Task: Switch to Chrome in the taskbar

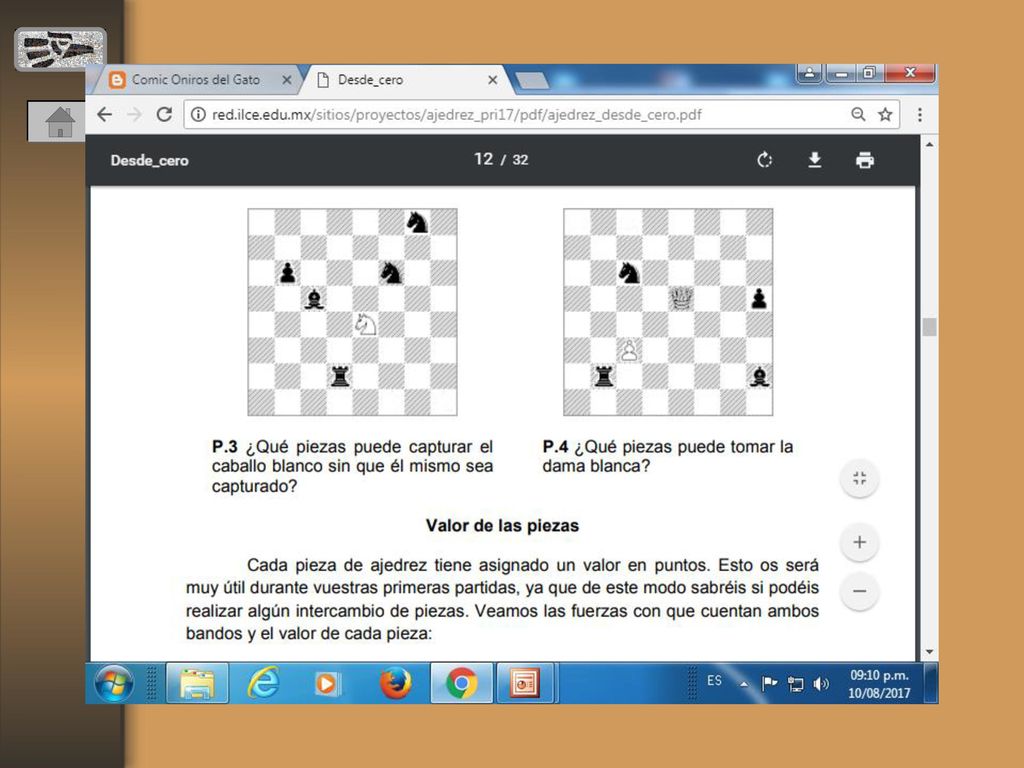Action: click(x=462, y=683)
